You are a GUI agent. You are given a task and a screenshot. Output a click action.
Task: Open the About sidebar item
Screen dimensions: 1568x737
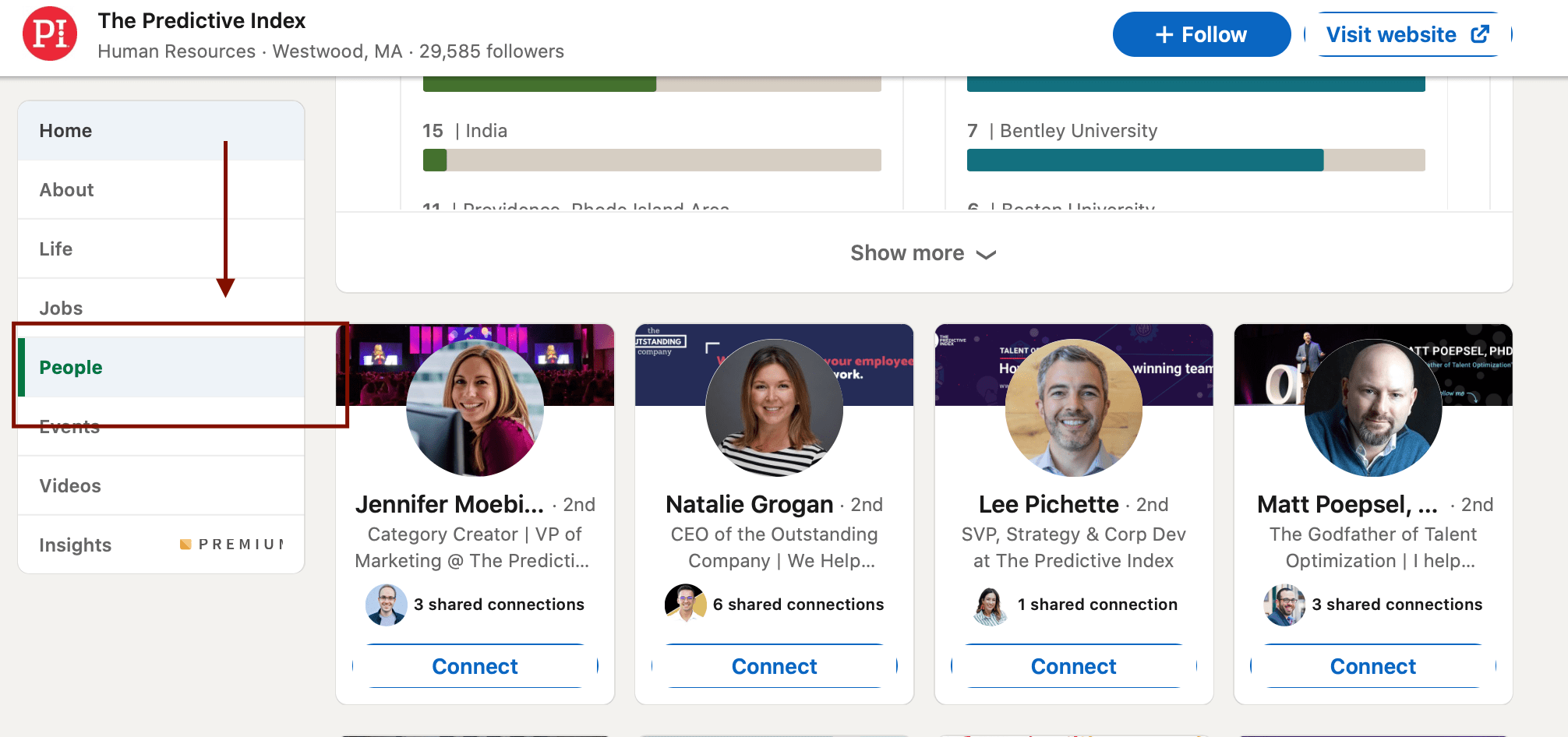pos(161,190)
